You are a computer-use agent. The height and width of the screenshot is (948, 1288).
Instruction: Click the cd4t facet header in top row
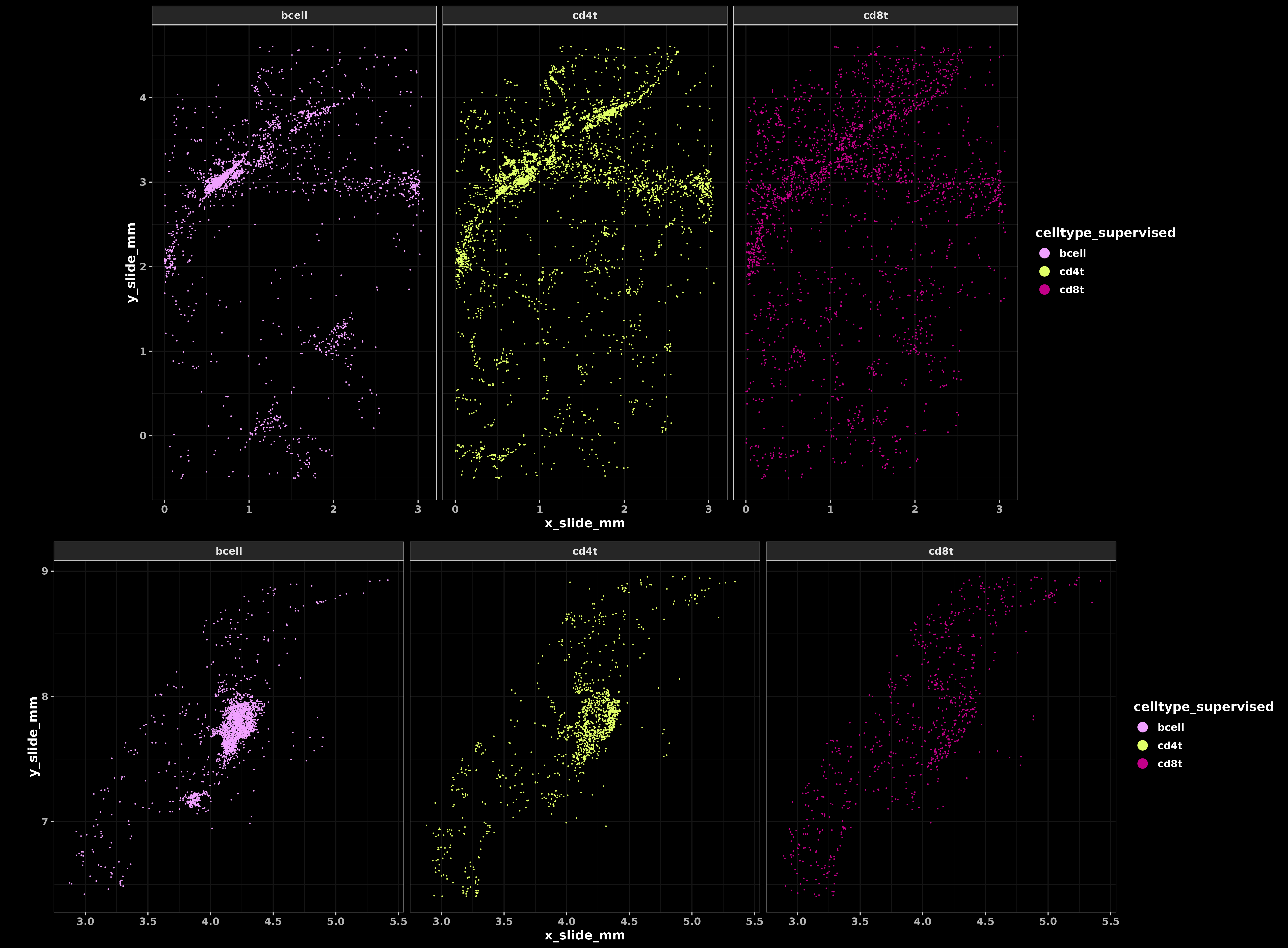(585, 15)
